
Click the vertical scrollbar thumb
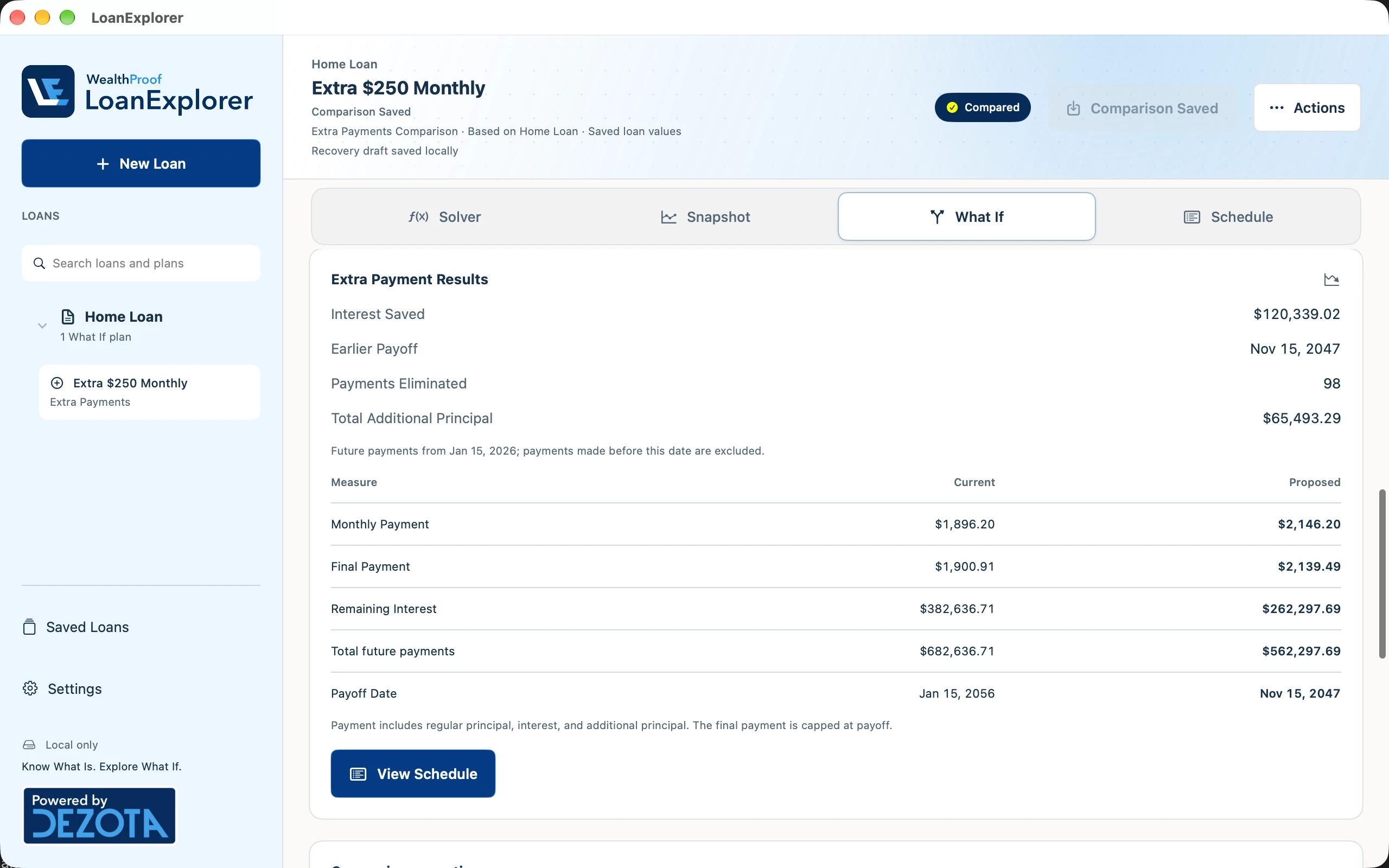(x=1382, y=574)
